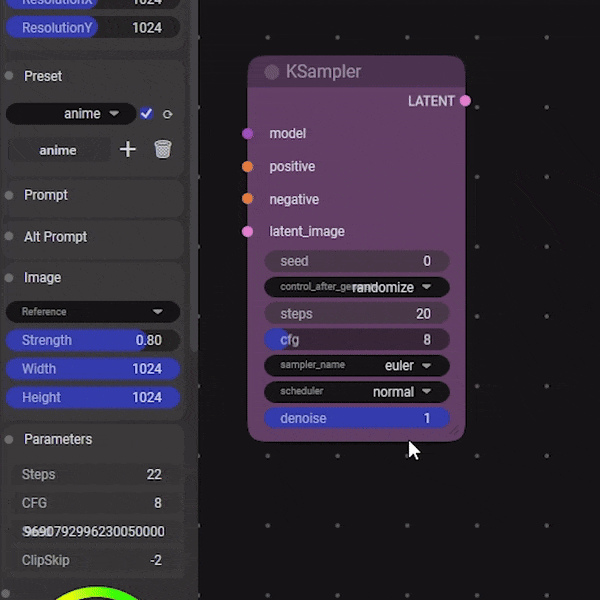Image resolution: width=600 pixels, height=600 pixels.
Task: Open the control_after_generate randomize selector
Action: click(x=357, y=287)
